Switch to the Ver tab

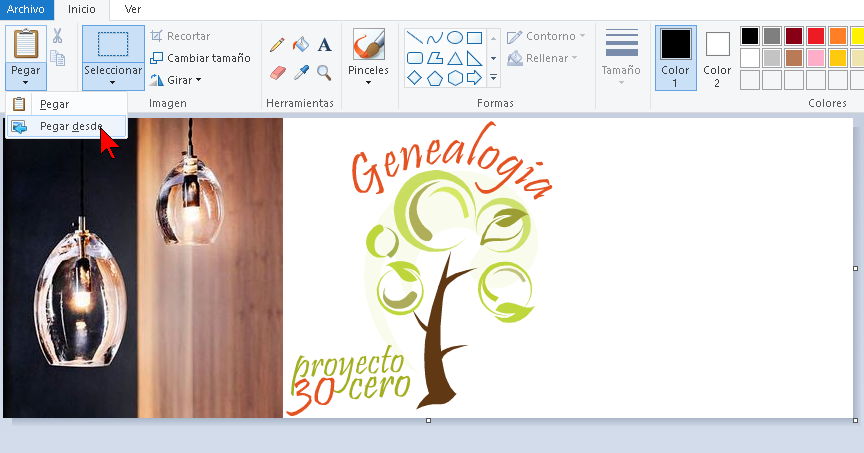(x=133, y=9)
